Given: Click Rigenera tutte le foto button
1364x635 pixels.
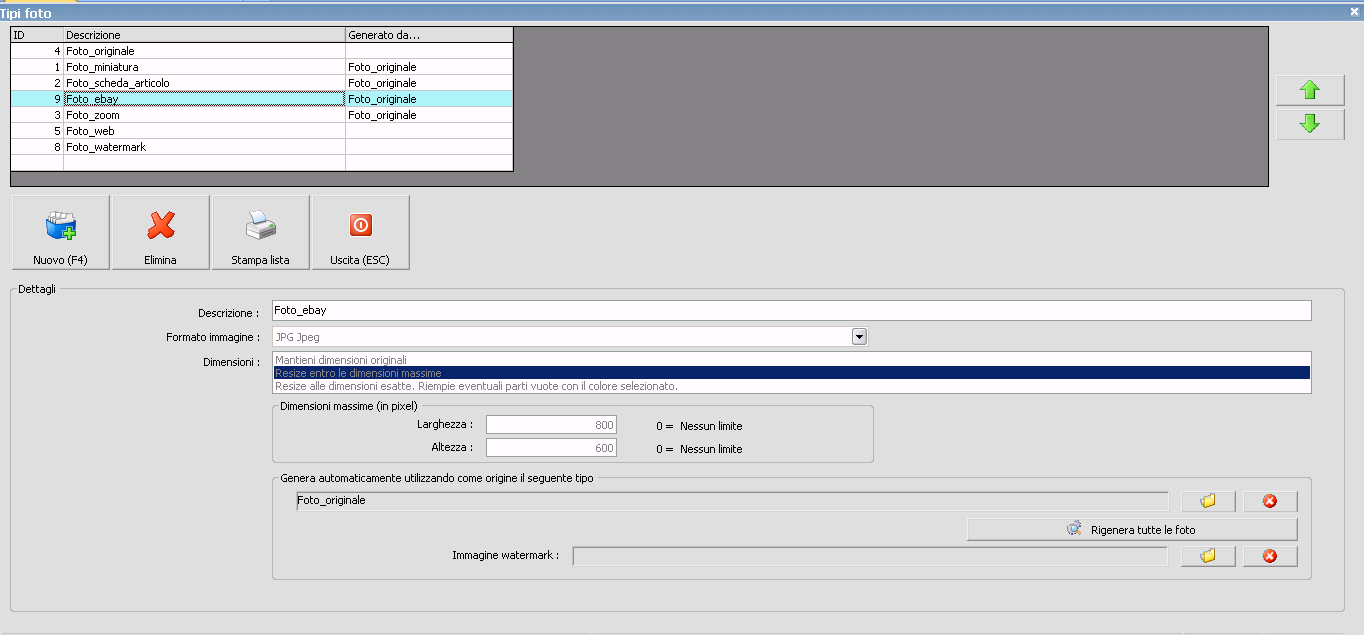Looking at the screenshot, I should pos(1132,529).
